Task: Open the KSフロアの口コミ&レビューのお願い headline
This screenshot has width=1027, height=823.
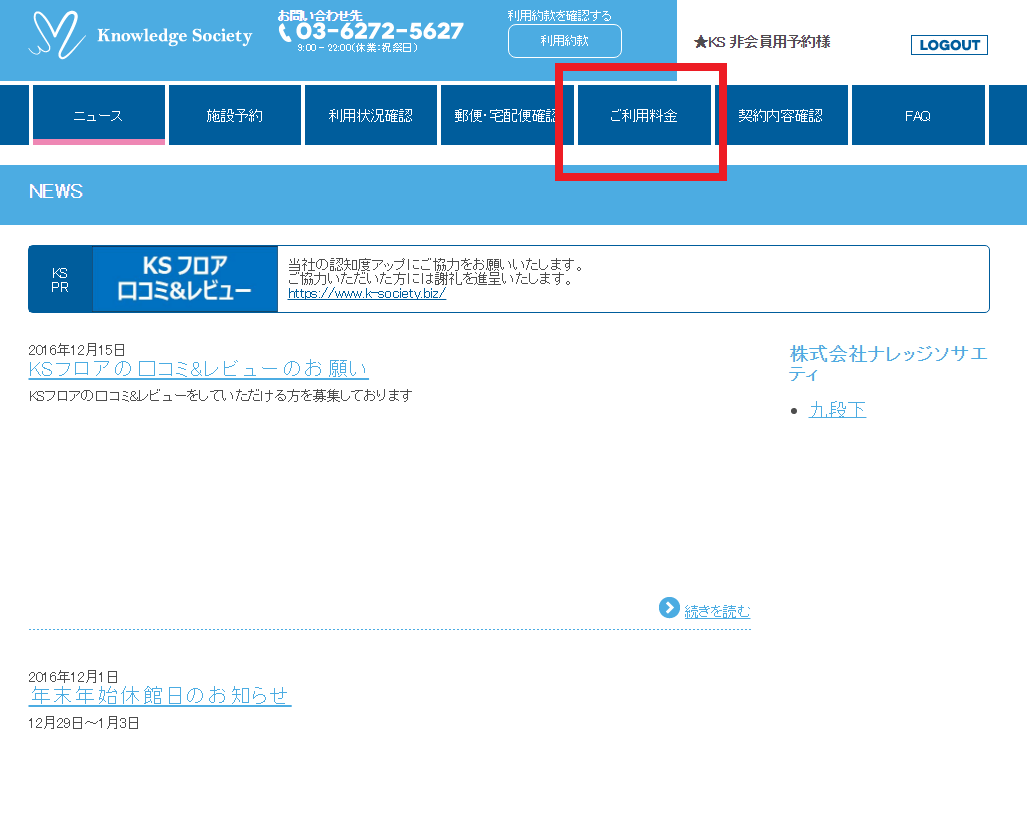Action: point(198,369)
